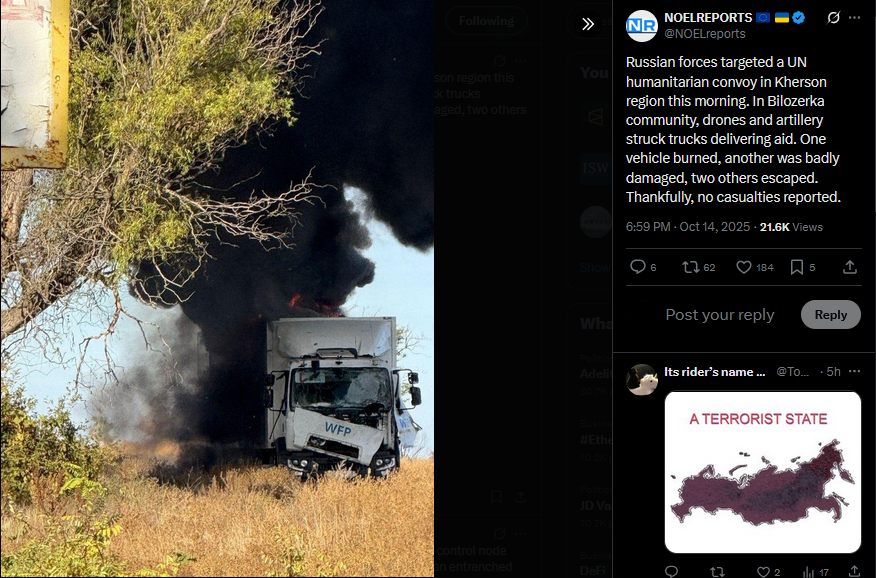The height and width of the screenshot is (578, 876).
Task: Focus the Post your reply field
Action: pos(720,315)
